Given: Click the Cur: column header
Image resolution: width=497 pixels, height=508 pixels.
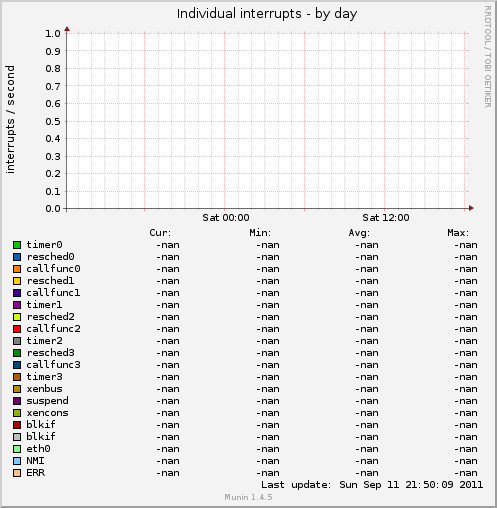Looking at the screenshot, I should tap(160, 233).
